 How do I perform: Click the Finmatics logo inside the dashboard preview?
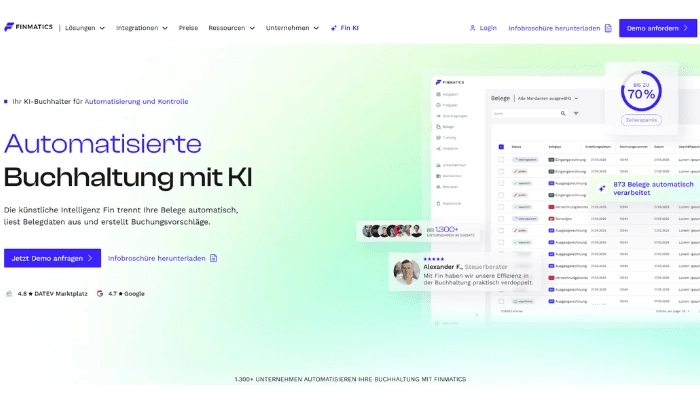pyautogui.click(x=450, y=82)
